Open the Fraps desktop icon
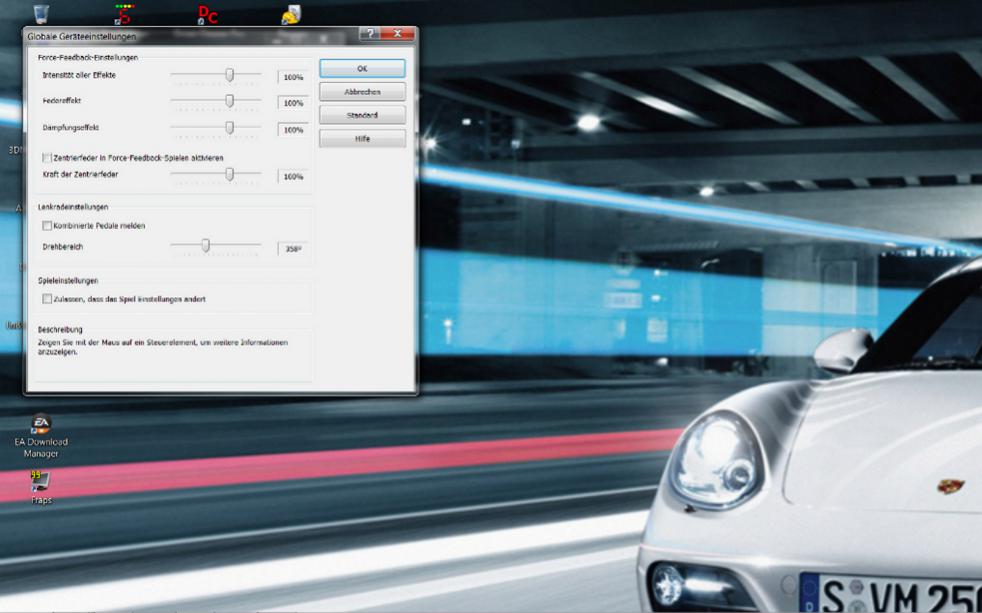 point(41,487)
